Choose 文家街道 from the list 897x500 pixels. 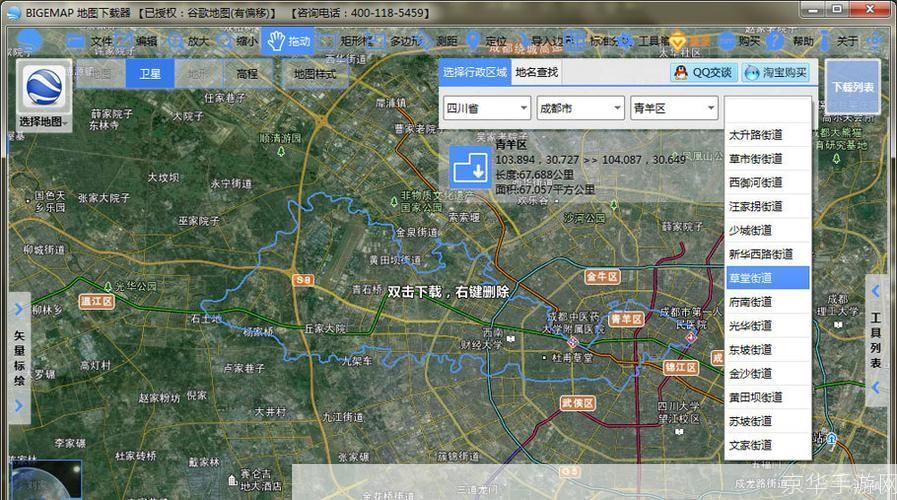[x=767, y=445]
